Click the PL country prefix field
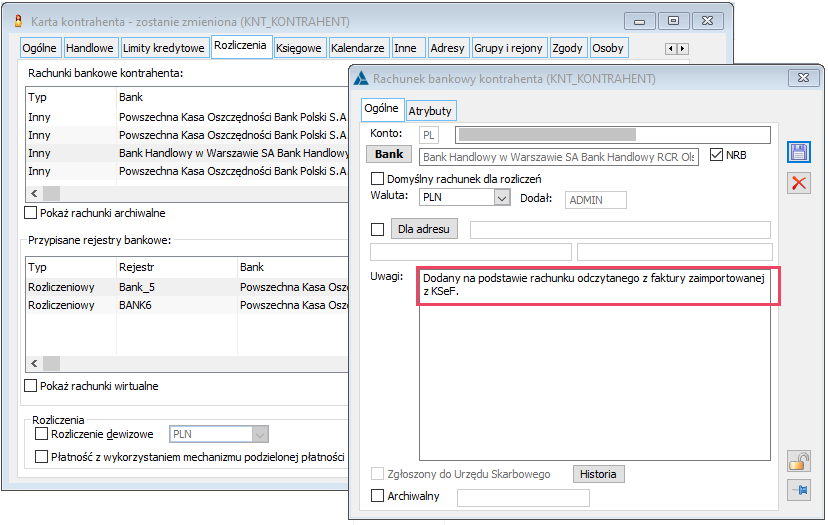 click(x=429, y=135)
